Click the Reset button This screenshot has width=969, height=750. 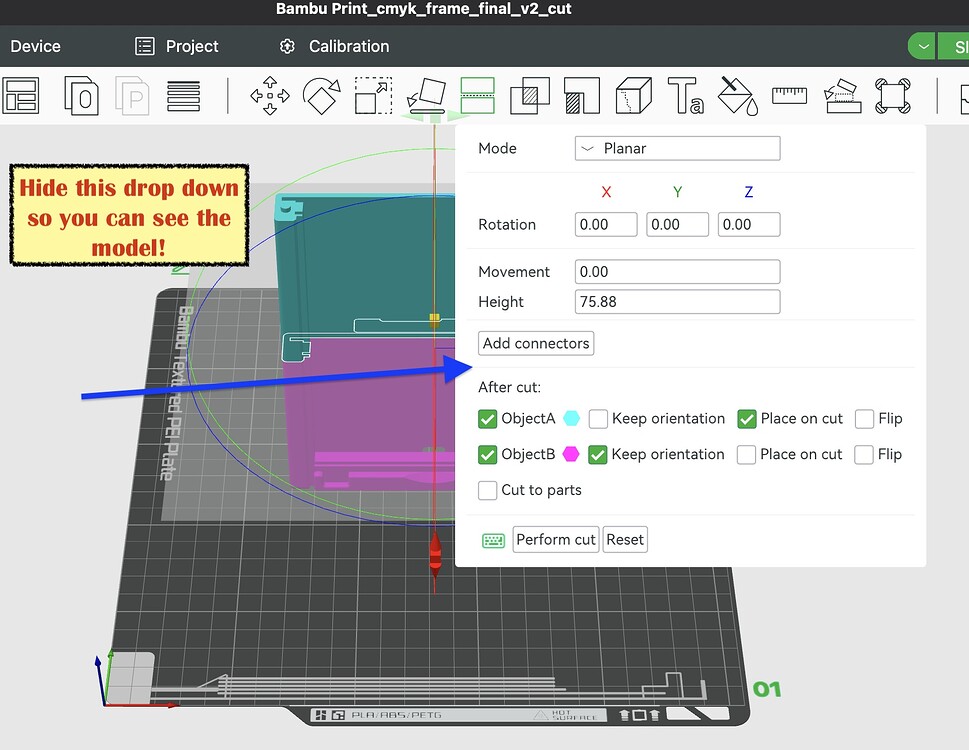[625, 539]
